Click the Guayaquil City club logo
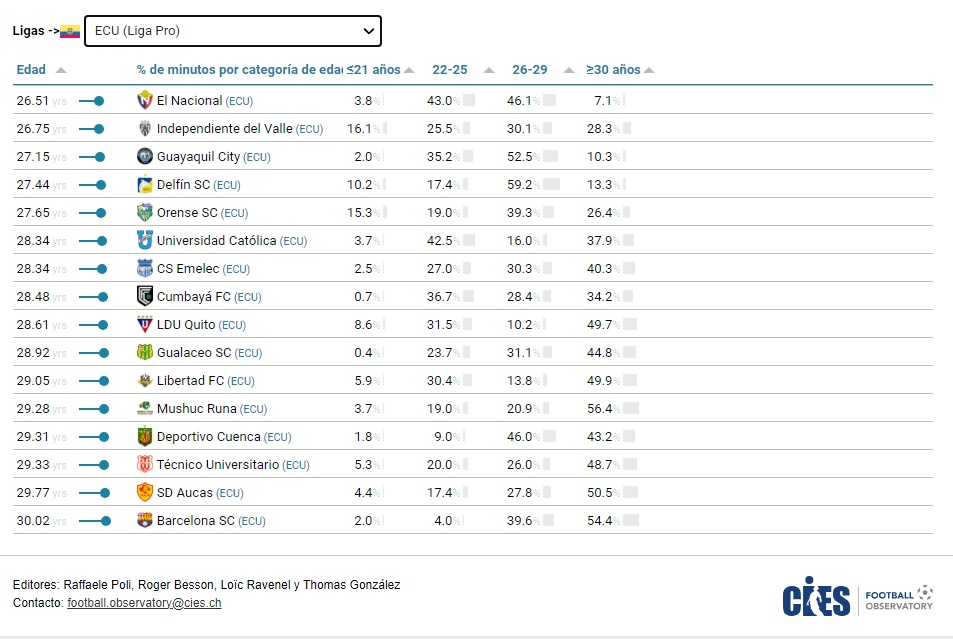This screenshot has height=639, width=953. pyautogui.click(x=145, y=157)
